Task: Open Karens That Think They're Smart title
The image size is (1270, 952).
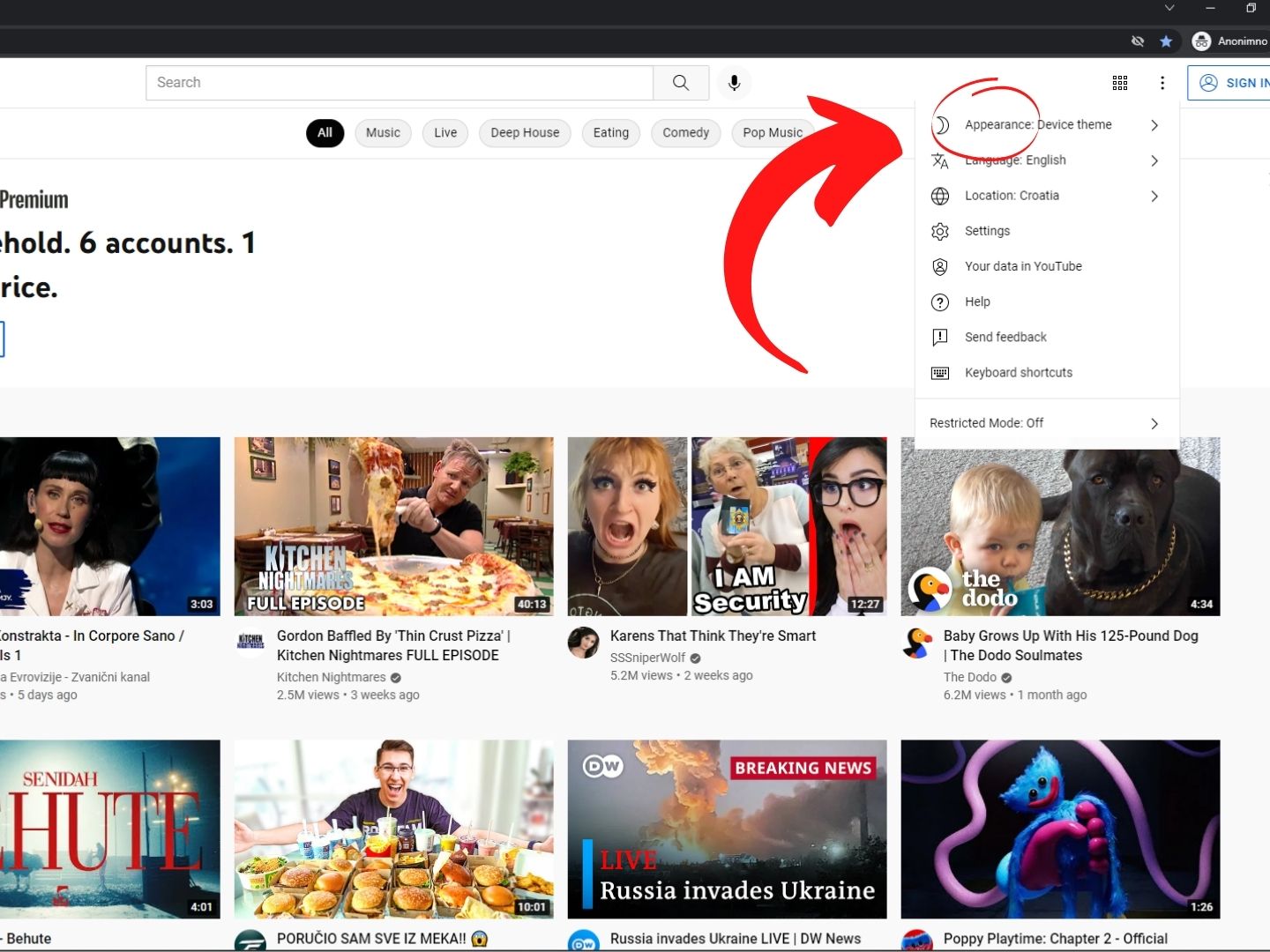Action: pos(713,636)
